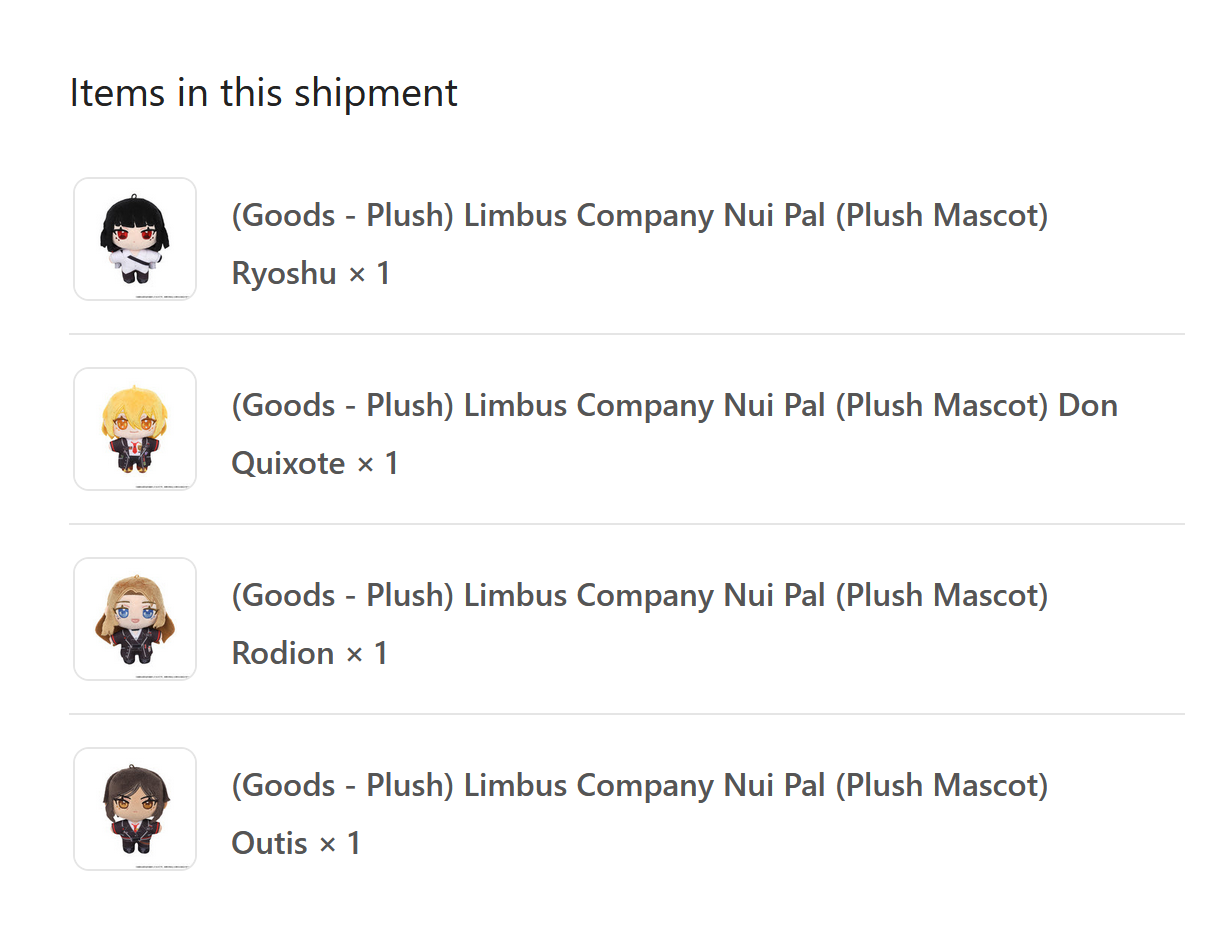This screenshot has width=1212, height=944.
Task: Click the 'Items in this shipment' heading
Action: (x=264, y=92)
